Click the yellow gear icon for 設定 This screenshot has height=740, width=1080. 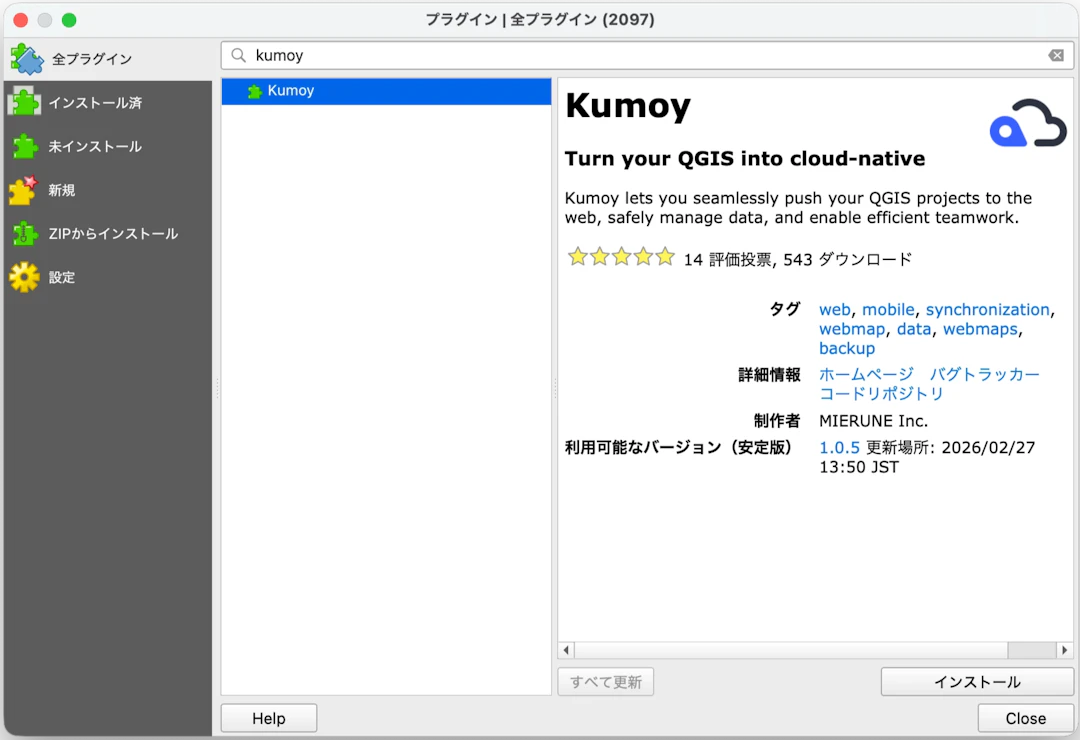click(24, 277)
